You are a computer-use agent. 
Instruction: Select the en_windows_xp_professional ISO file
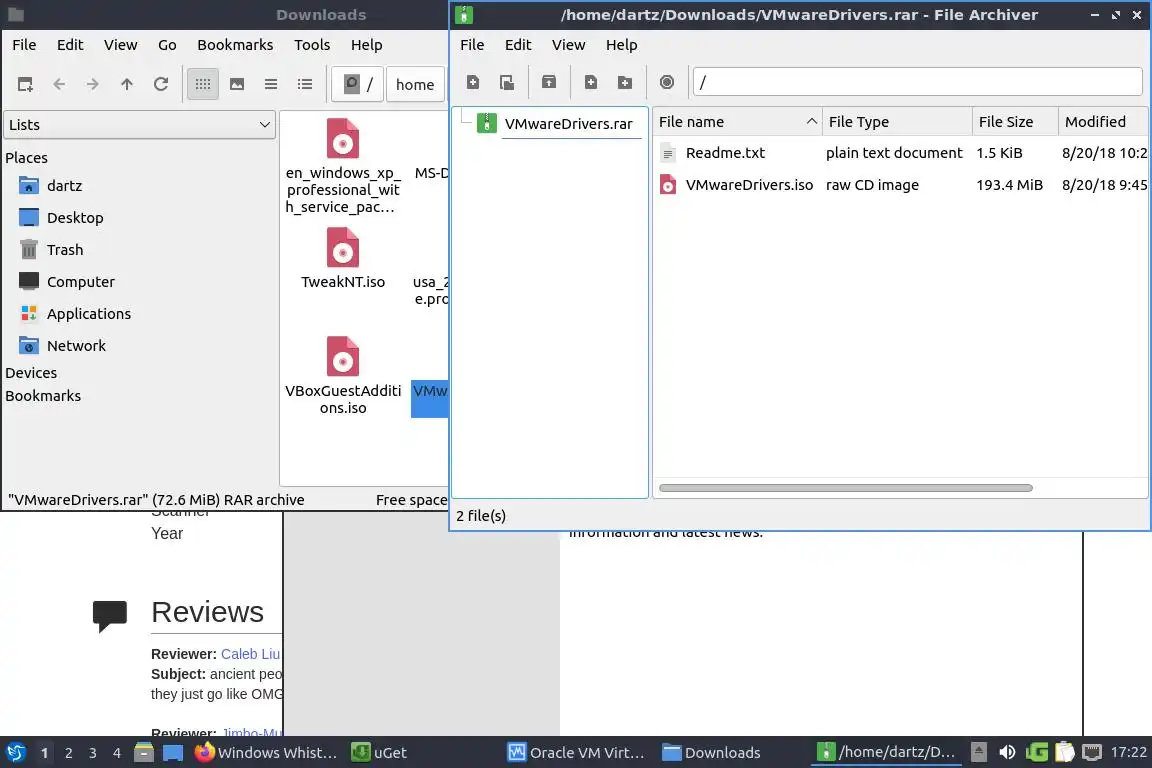342,165
